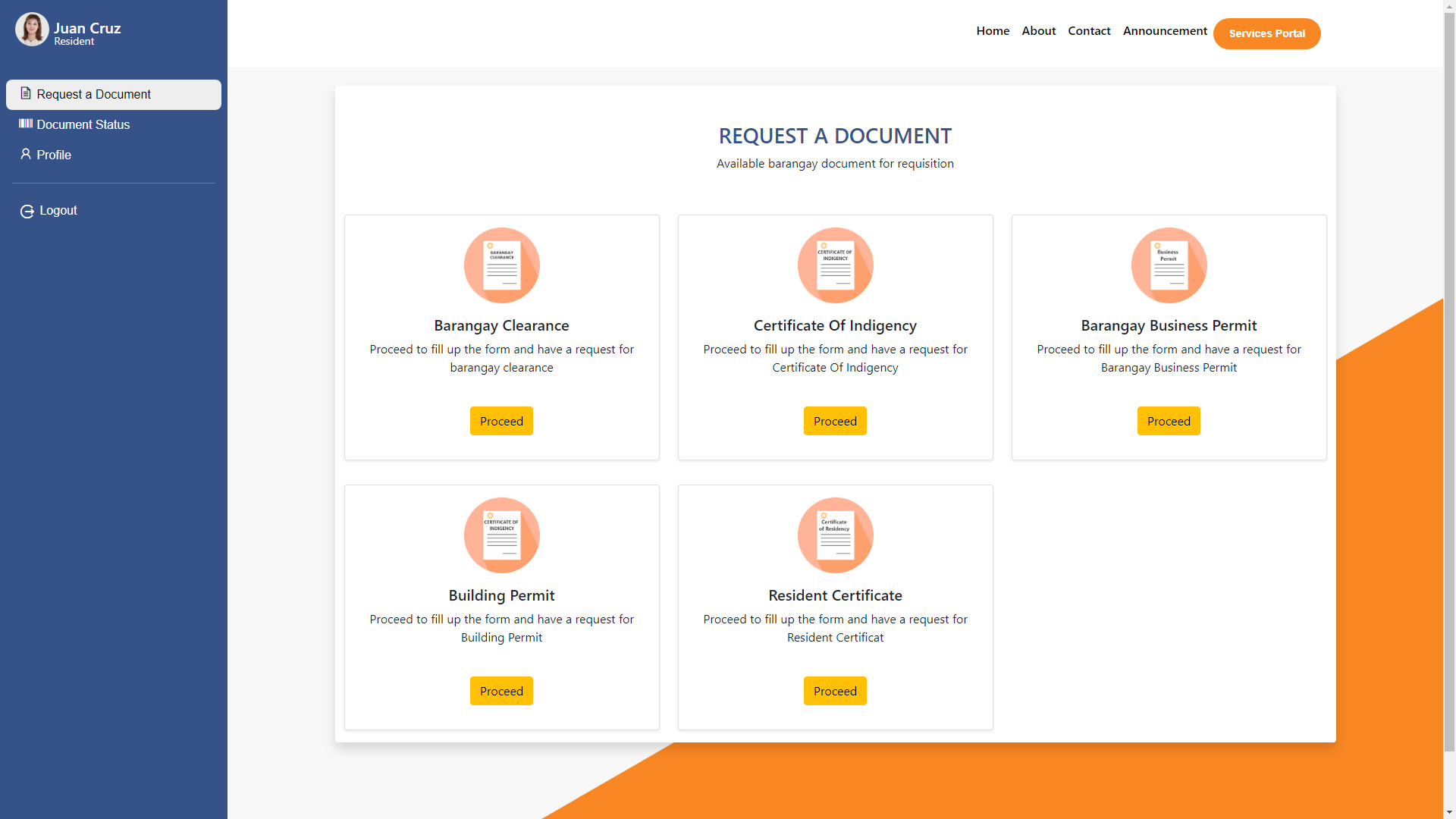View the Announcement page

(x=1165, y=30)
